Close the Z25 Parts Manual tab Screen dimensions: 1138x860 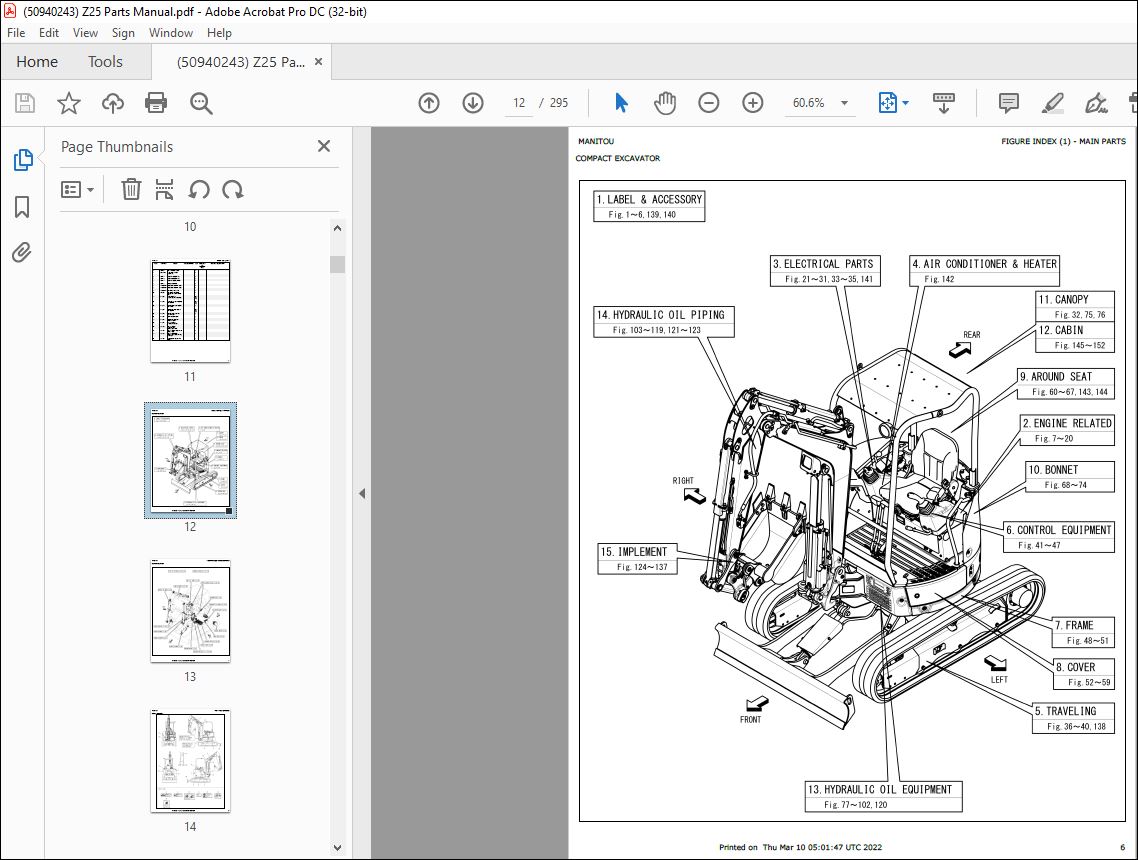tap(318, 62)
